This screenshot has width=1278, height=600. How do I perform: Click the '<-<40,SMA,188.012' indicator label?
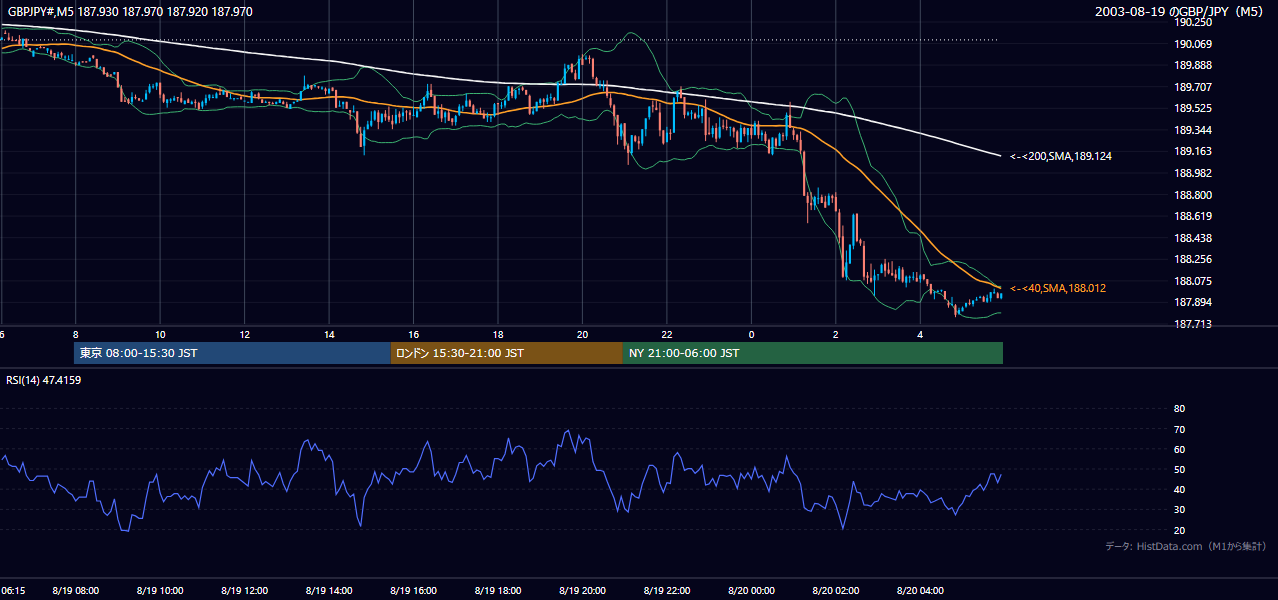[1057, 288]
